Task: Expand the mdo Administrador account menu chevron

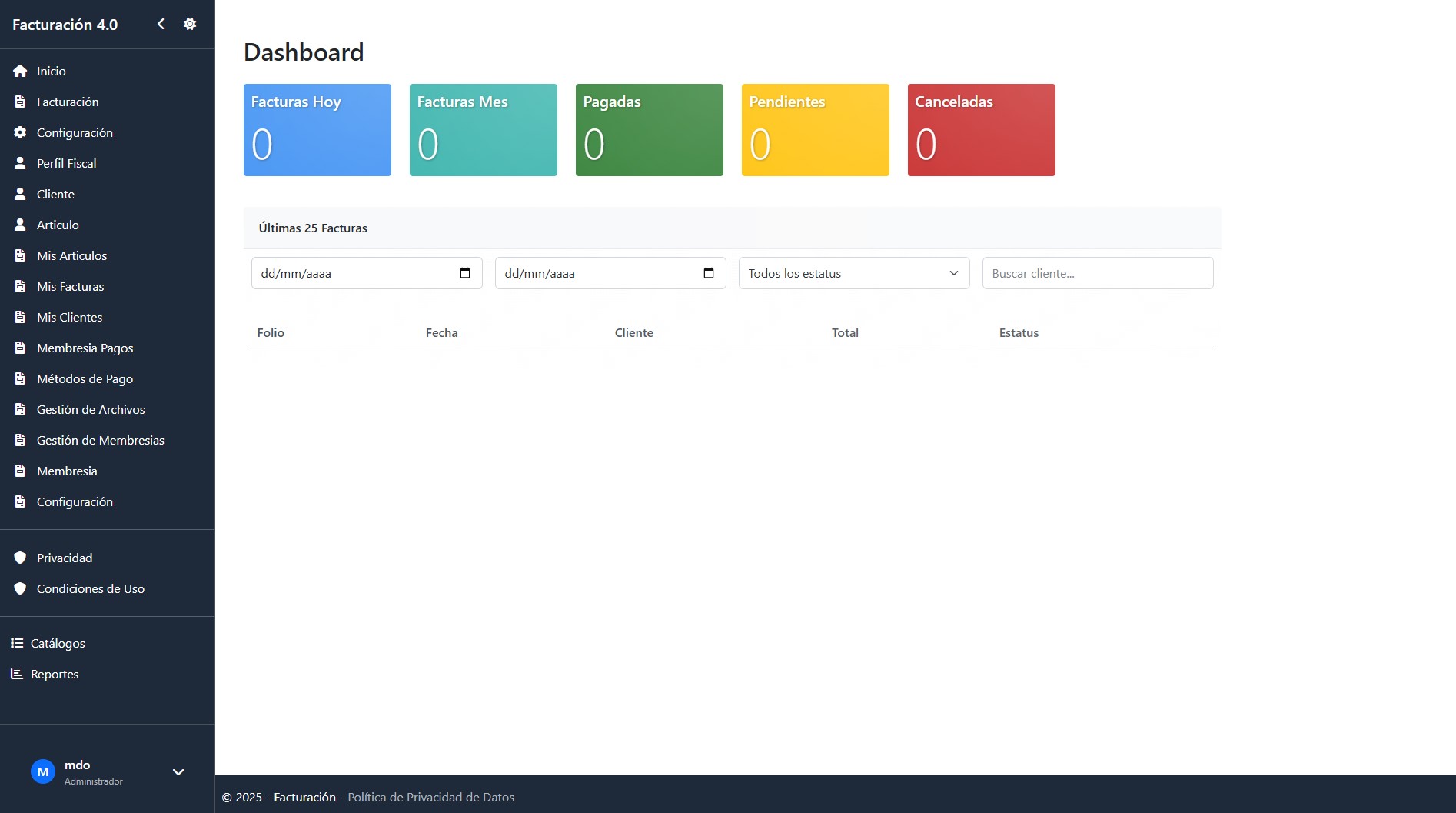Action: coord(178,771)
